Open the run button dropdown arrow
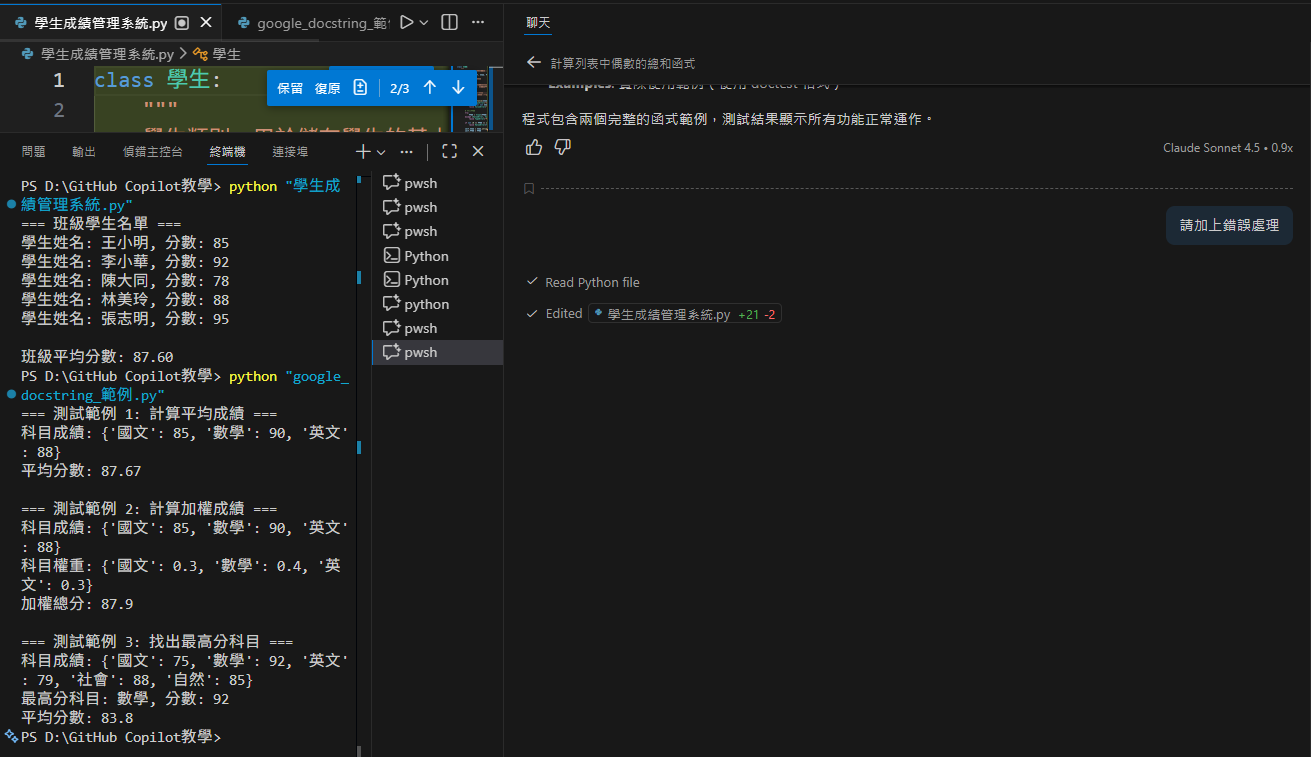Screen dimensions: 1311x757 coord(424,22)
